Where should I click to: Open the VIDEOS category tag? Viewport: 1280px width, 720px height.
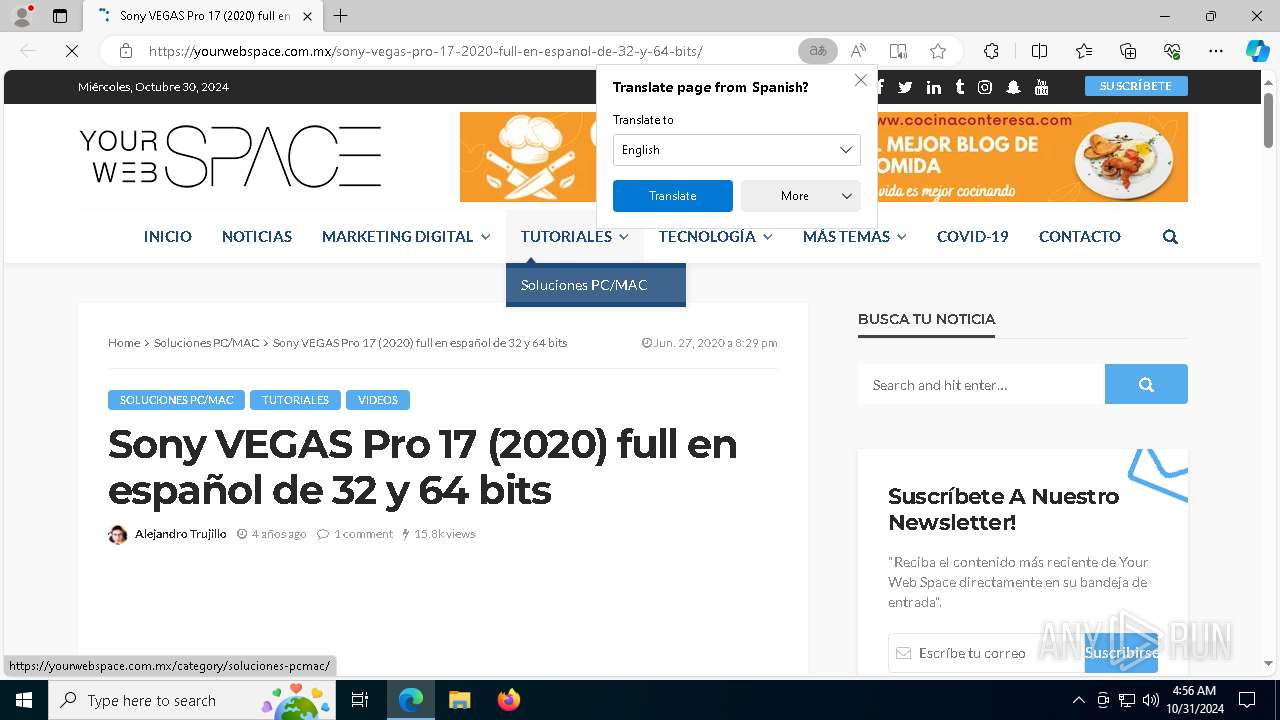coord(378,400)
